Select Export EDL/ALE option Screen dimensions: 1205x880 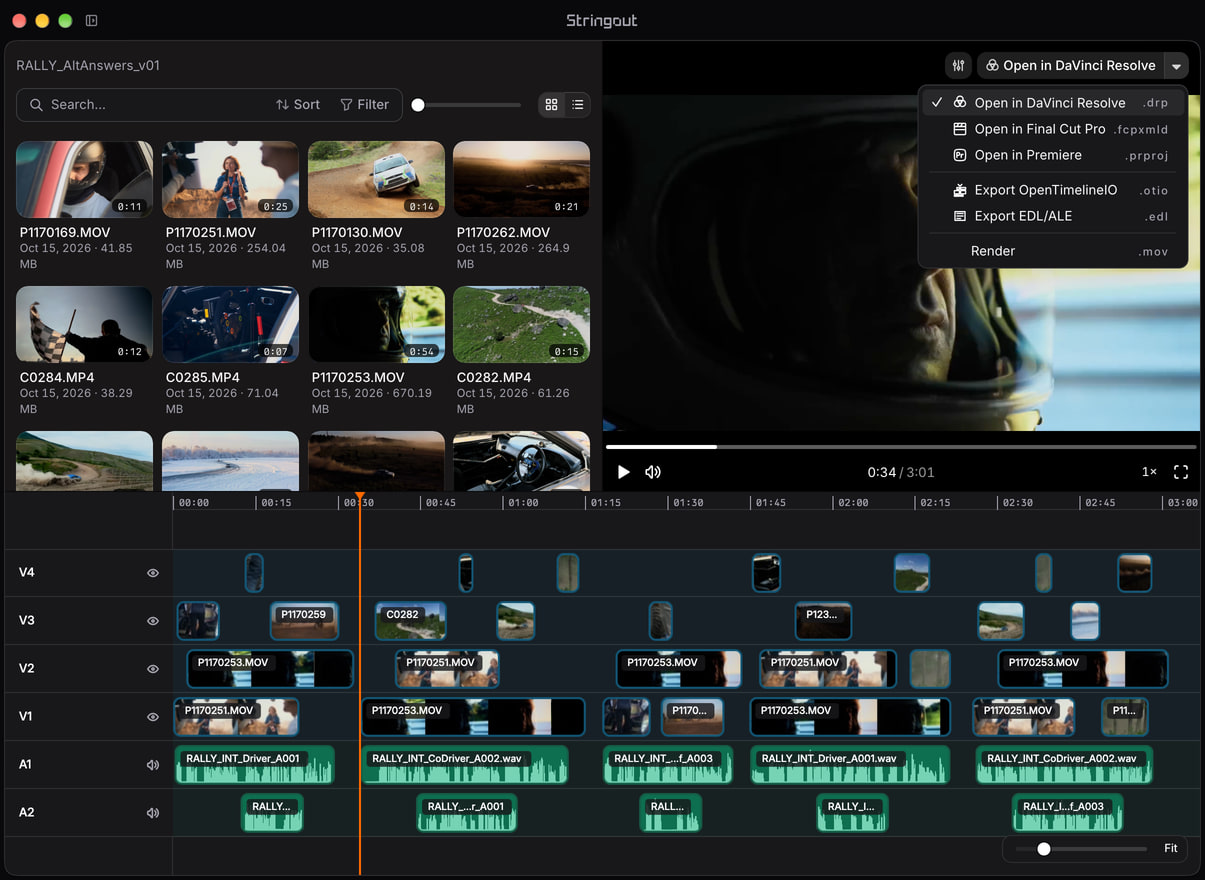pos(1052,216)
